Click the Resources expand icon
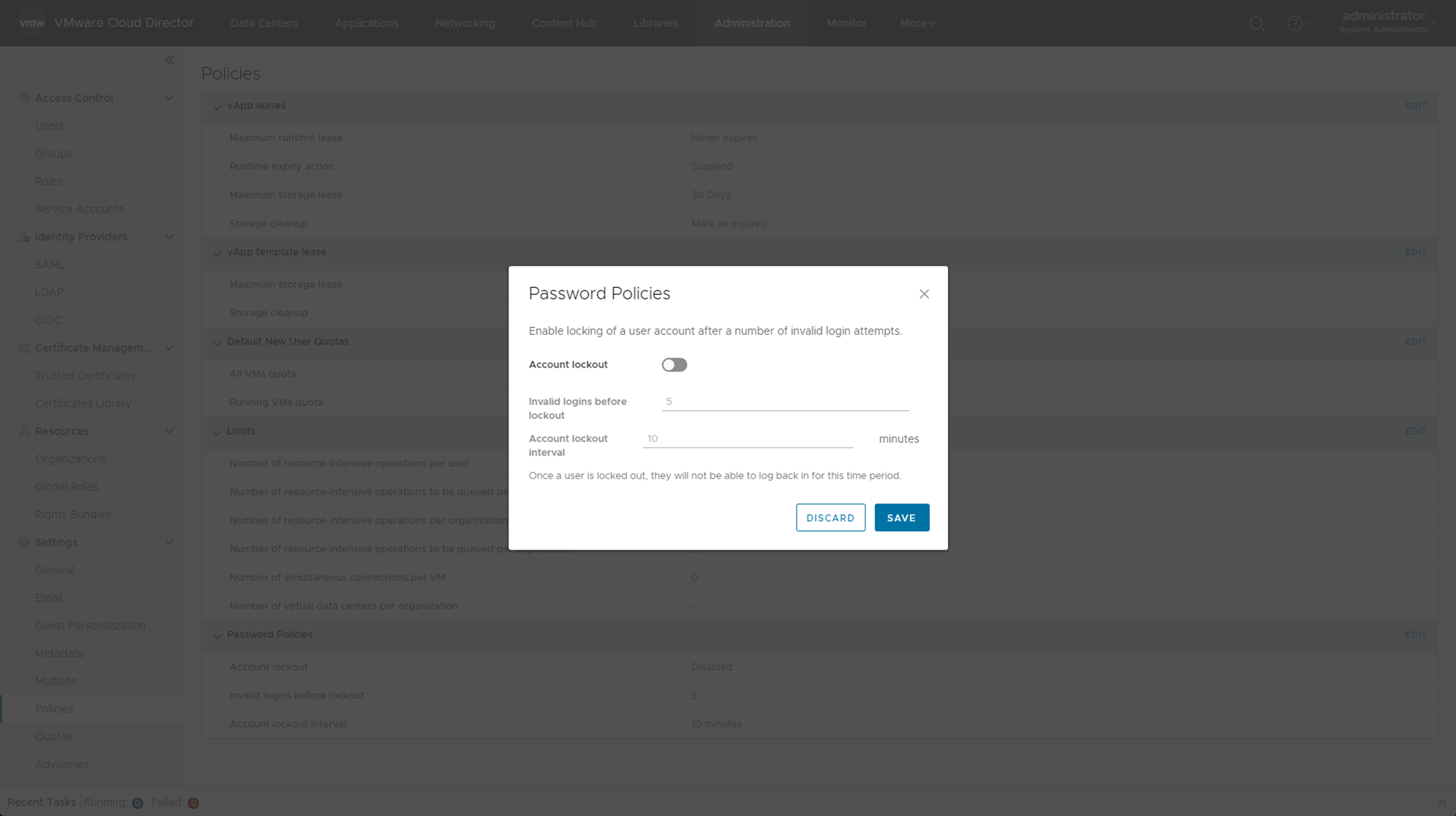1456x816 pixels. tap(169, 431)
